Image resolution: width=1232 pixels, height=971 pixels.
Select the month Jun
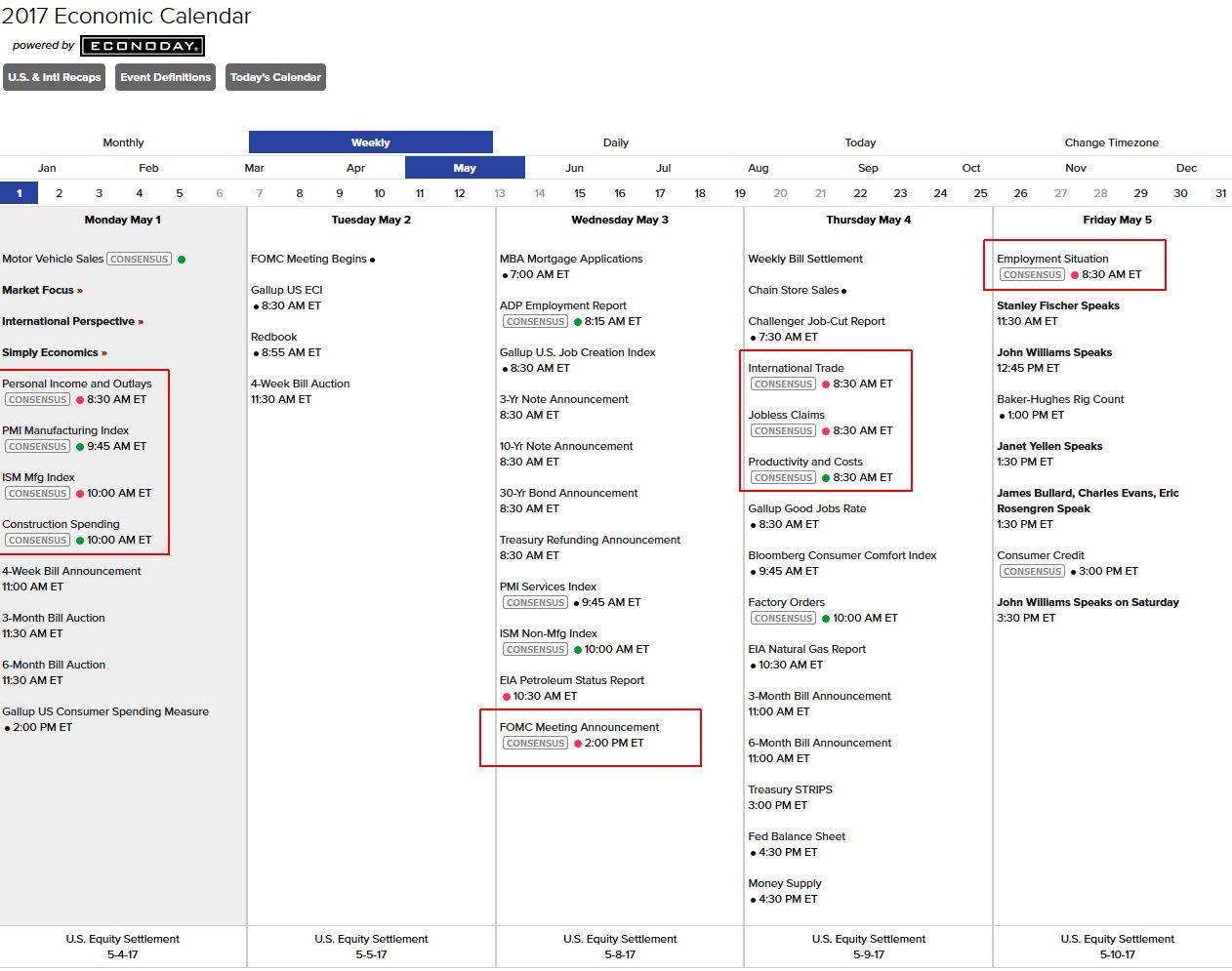(x=575, y=168)
